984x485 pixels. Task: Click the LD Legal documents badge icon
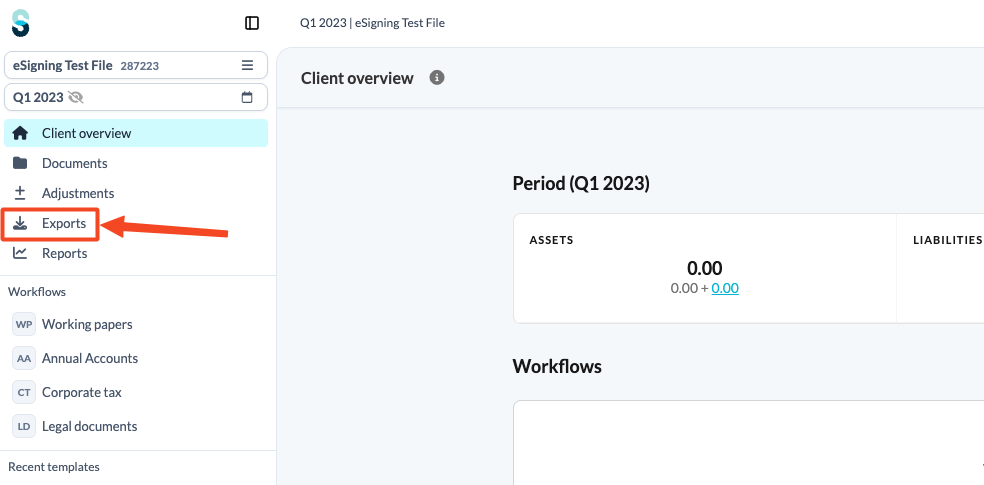pos(24,426)
